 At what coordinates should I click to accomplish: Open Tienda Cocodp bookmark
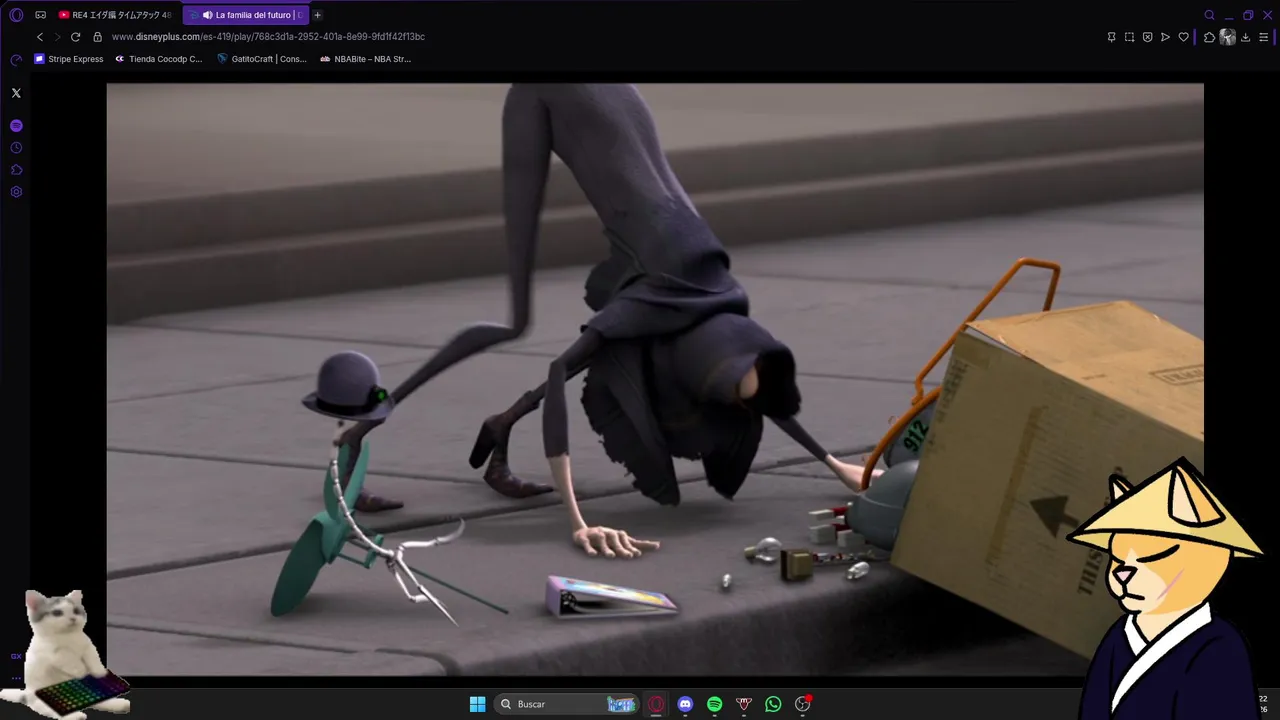coord(159,59)
